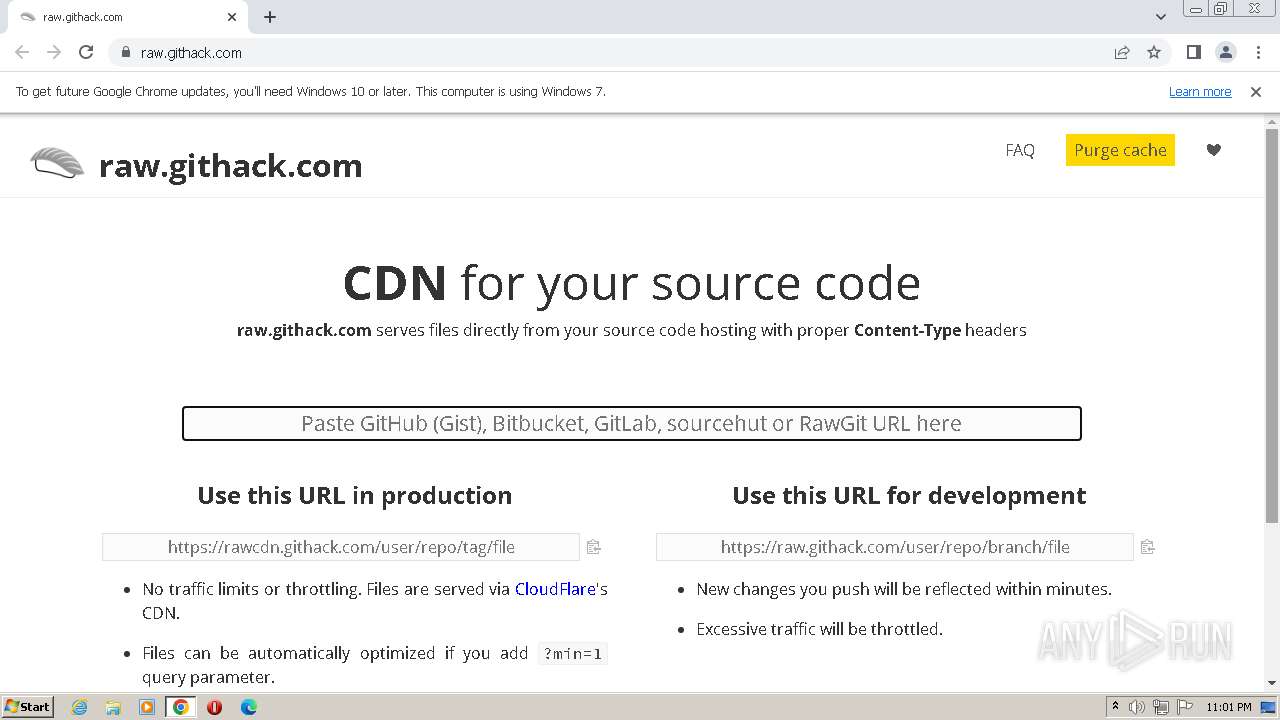
Task: Open the Action Center flag icon
Action: coord(1184,707)
